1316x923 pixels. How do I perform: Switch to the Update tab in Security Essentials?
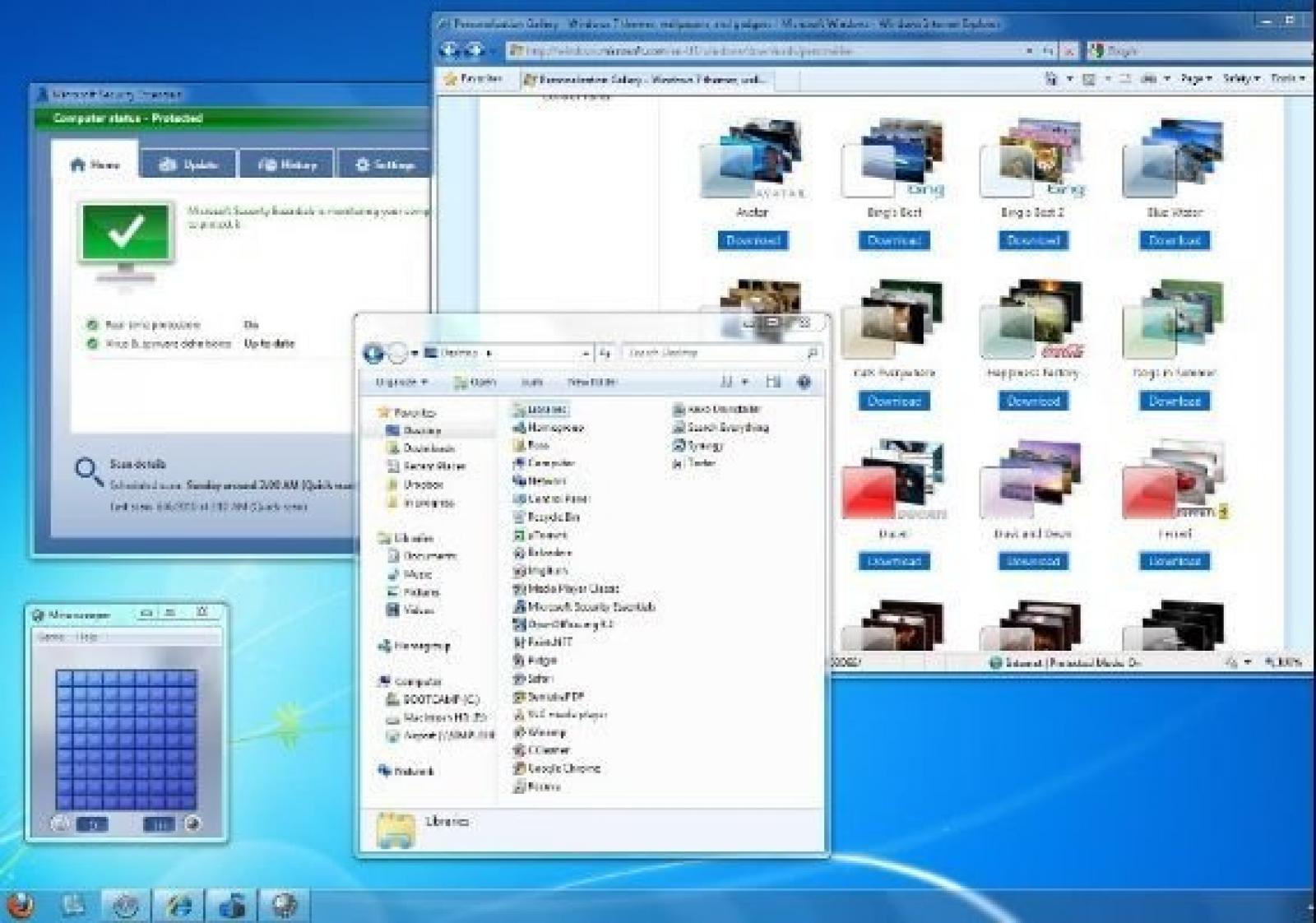188,165
